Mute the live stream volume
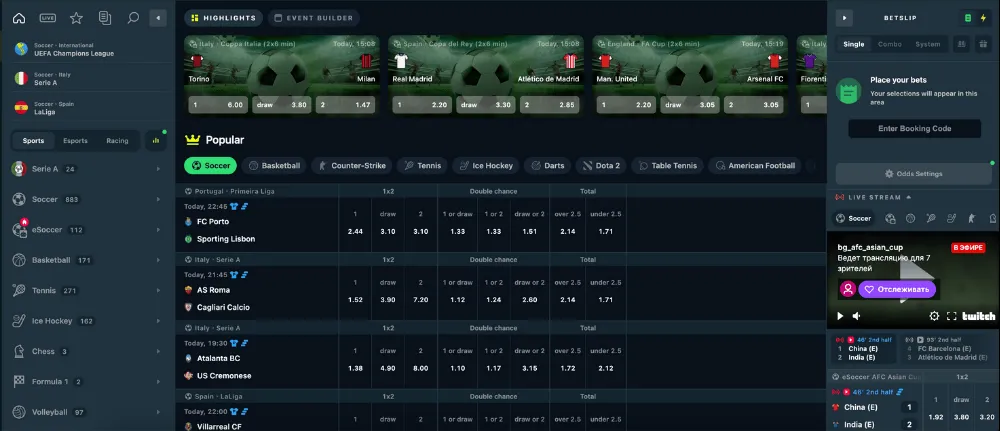Image resolution: width=1000 pixels, height=431 pixels. coord(856,316)
